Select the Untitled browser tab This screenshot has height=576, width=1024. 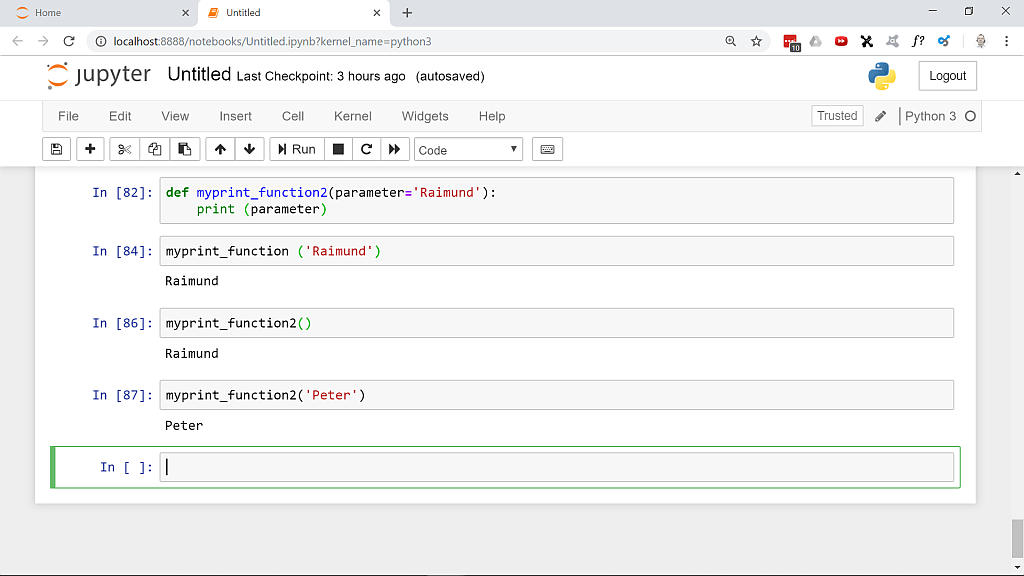click(x=294, y=13)
